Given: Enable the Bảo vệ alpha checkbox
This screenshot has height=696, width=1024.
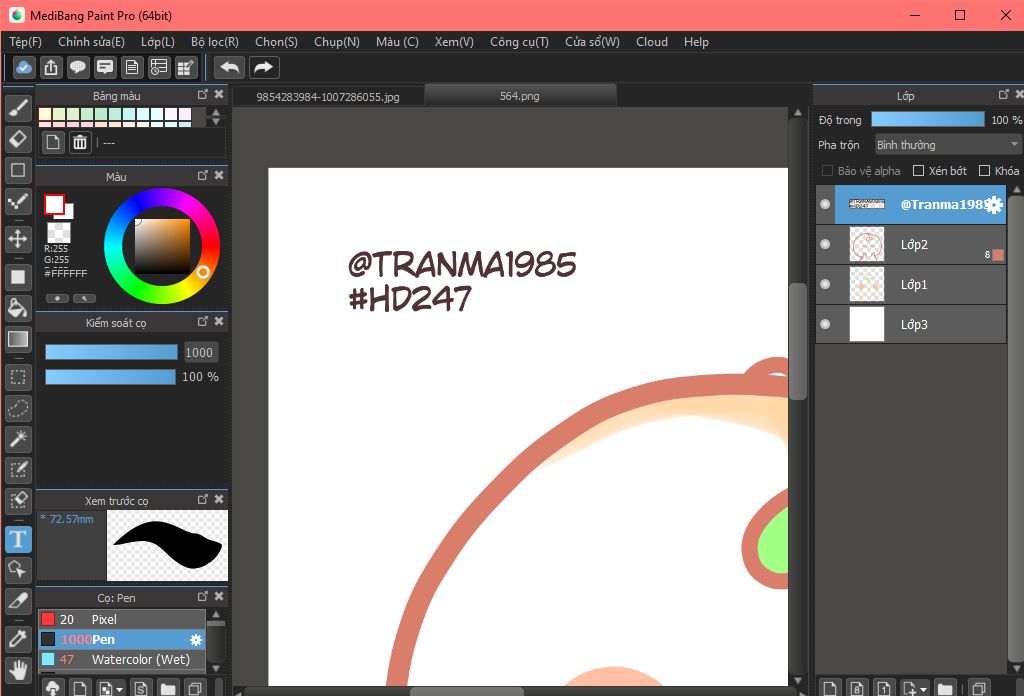Looking at the screenshot, I should [827, 170].
